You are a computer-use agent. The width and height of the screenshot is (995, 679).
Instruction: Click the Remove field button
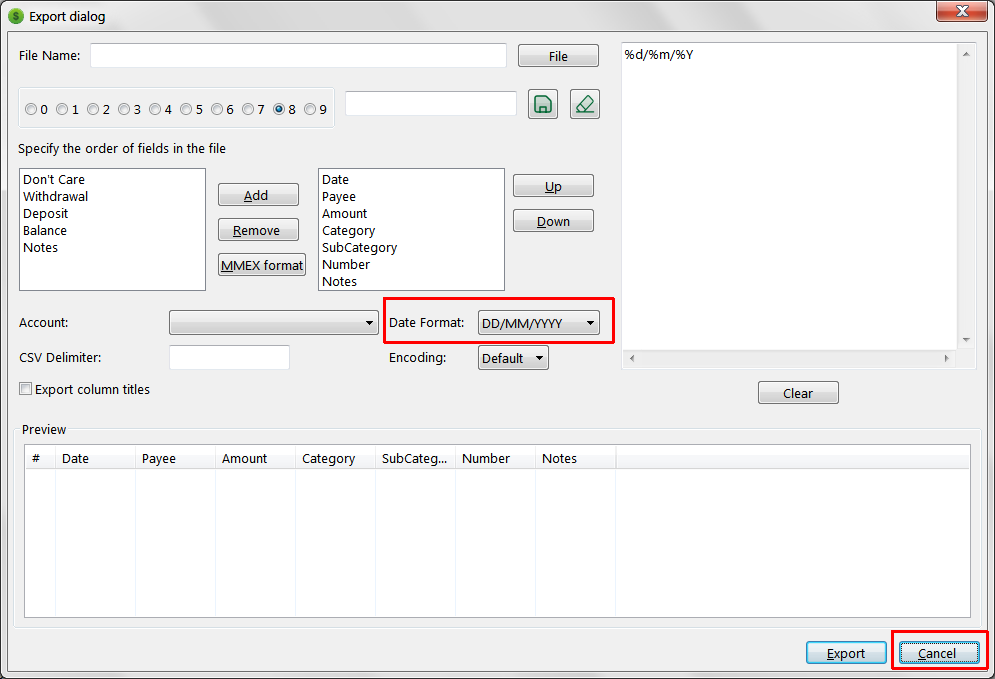tap(258, 230)
